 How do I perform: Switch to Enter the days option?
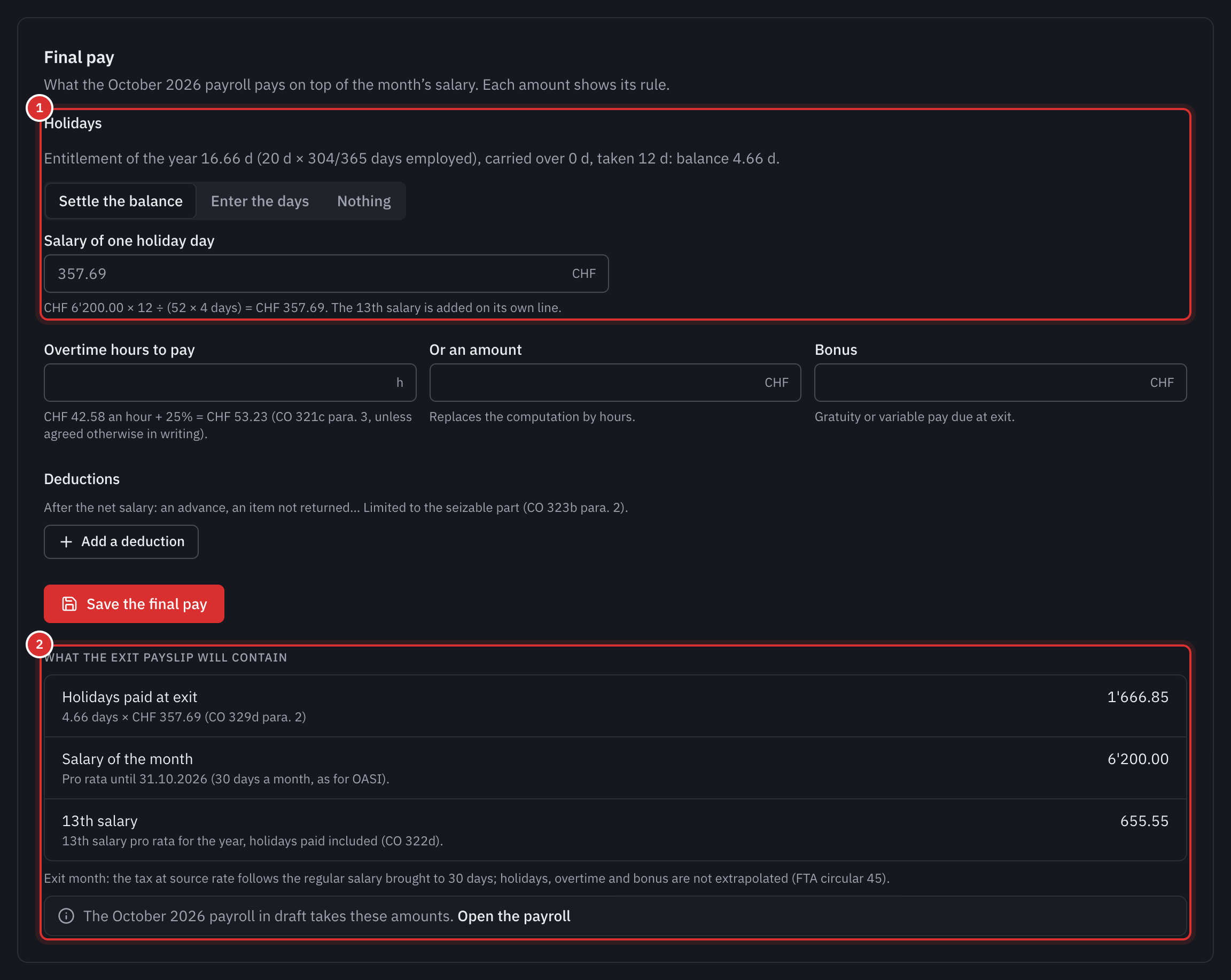(260, 201)
